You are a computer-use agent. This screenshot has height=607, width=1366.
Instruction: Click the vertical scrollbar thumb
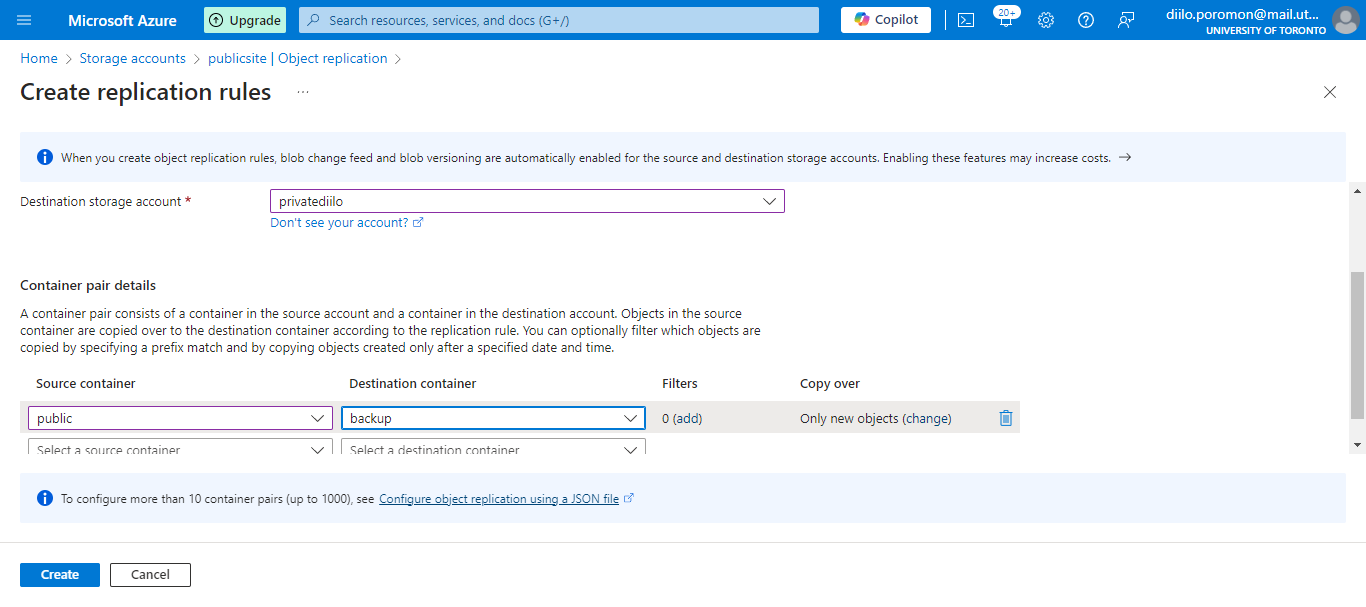point(1357,345)
